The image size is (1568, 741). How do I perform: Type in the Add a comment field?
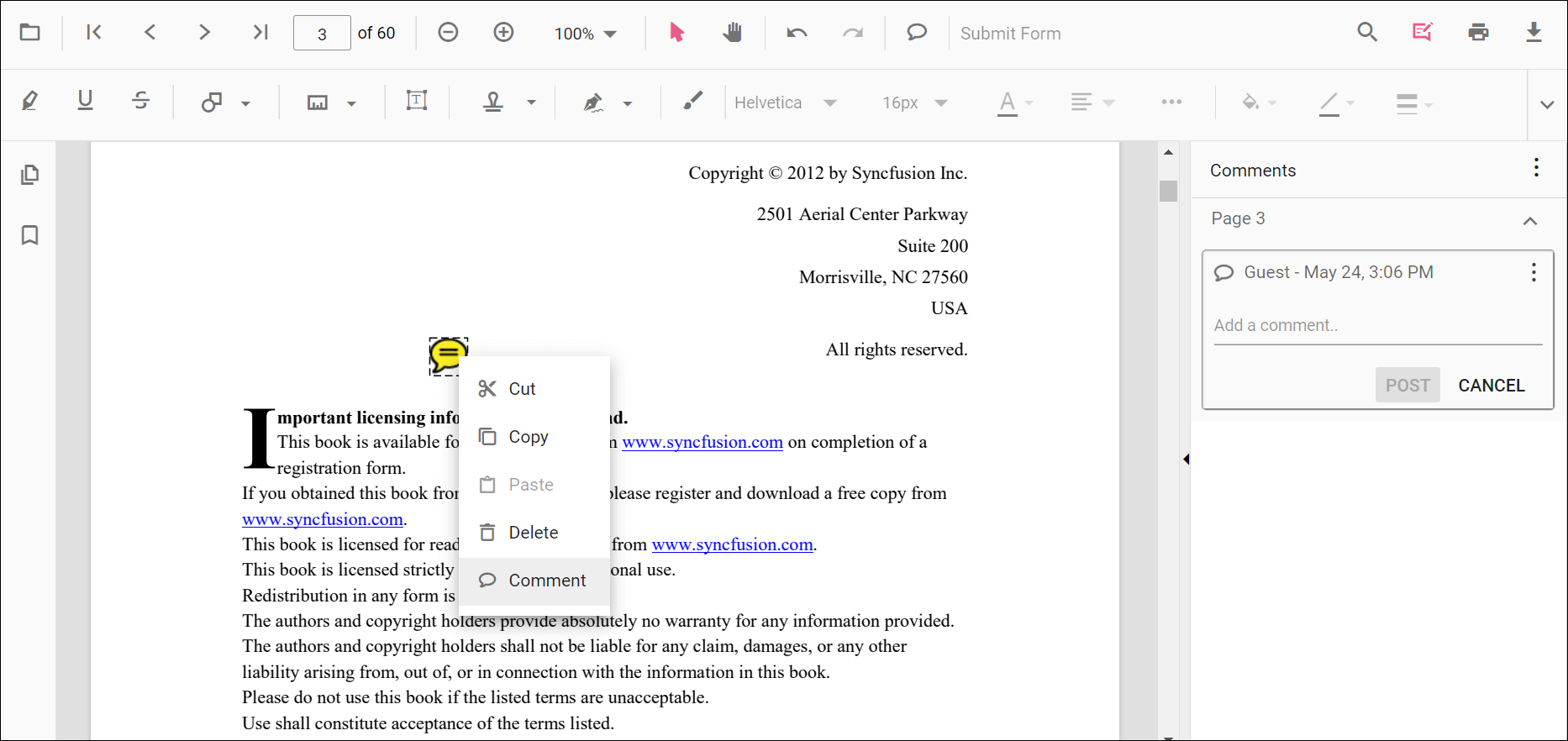[1377, 325]
